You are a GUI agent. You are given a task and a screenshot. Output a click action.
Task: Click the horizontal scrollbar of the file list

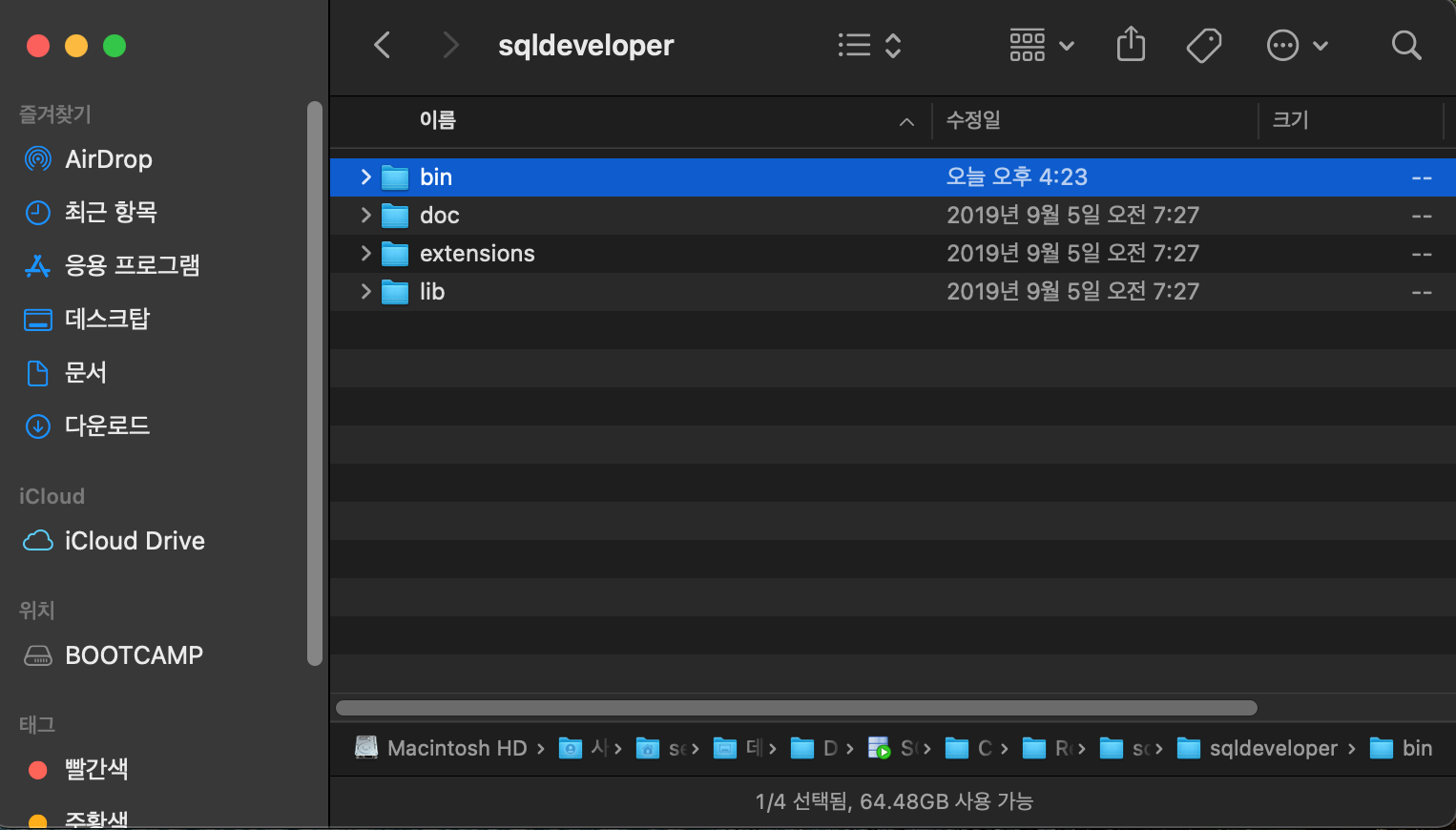[x=797, y=708]
